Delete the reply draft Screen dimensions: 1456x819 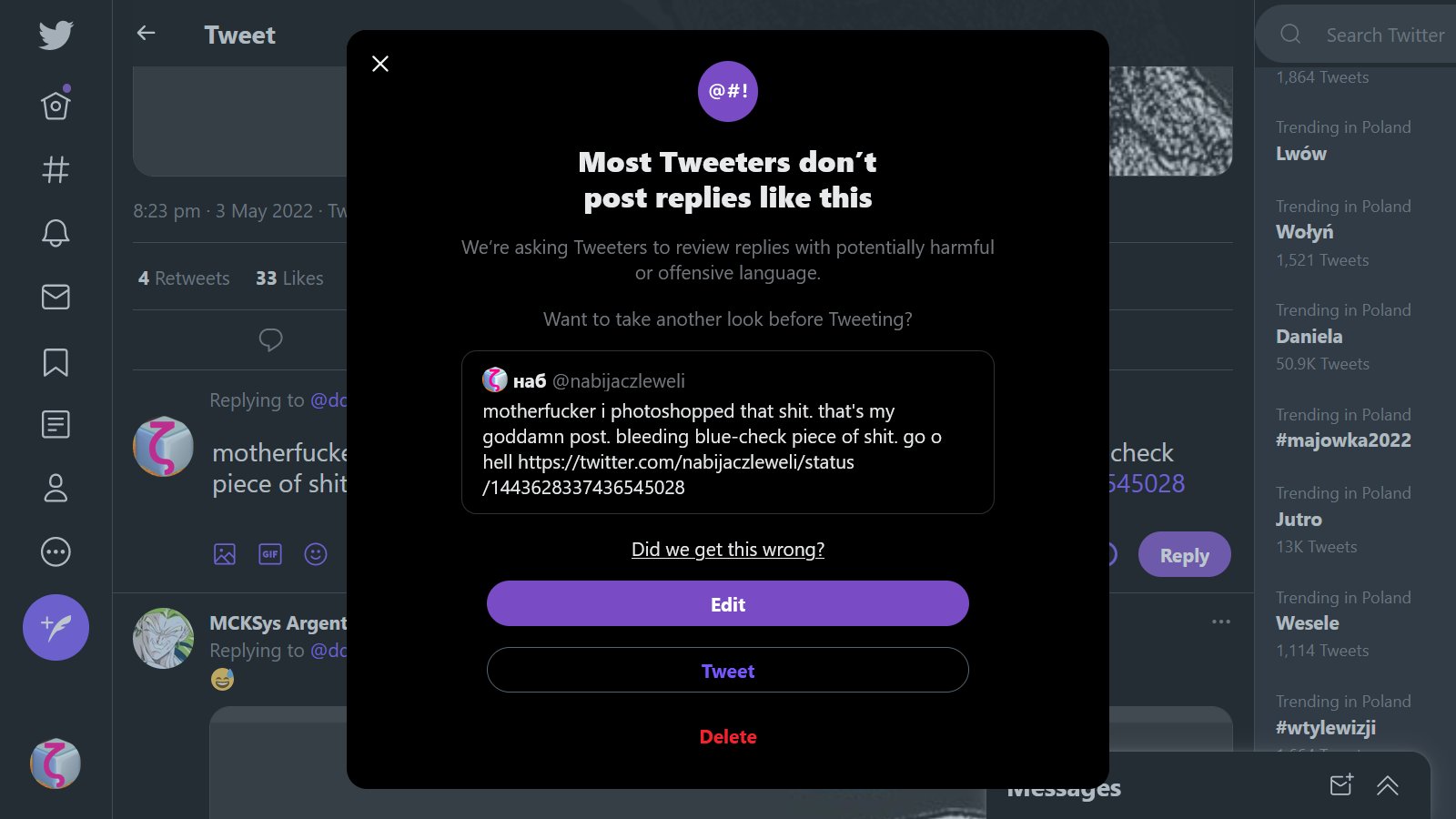[x=727, y=737]
